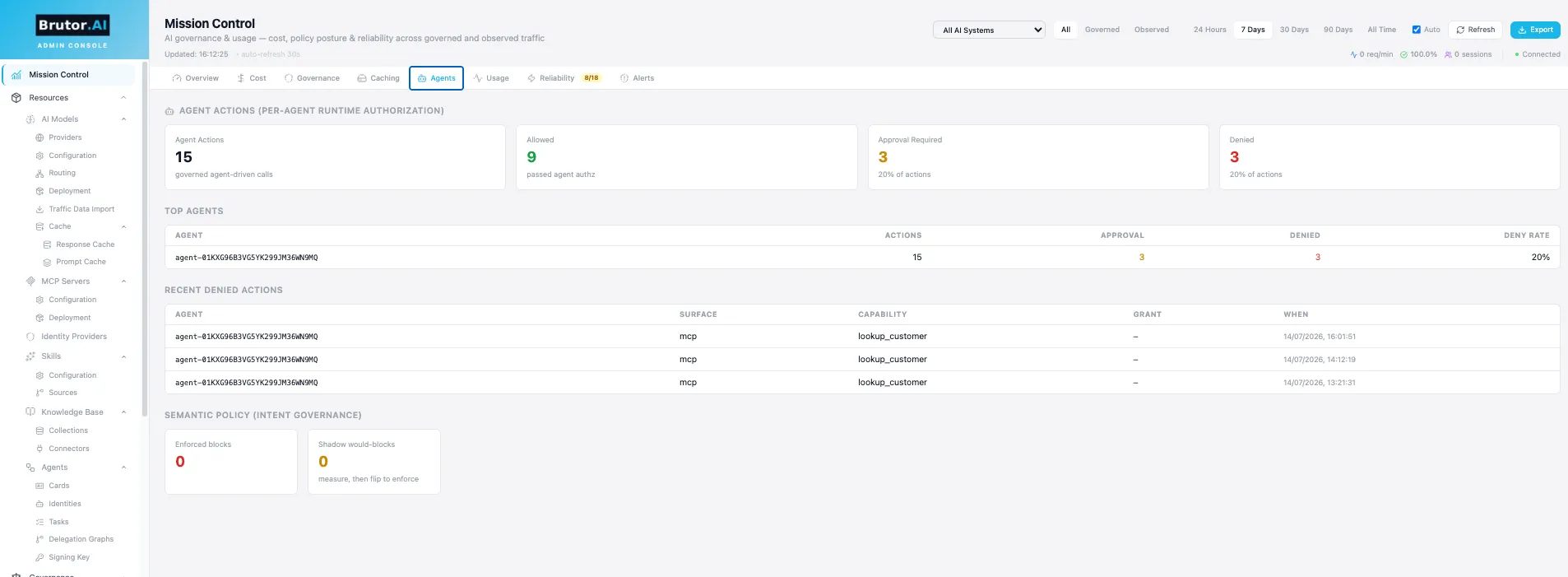The image size is (1568, 577).
Task: Click the MCP Servers icon
Action: [x=30, y=282]
